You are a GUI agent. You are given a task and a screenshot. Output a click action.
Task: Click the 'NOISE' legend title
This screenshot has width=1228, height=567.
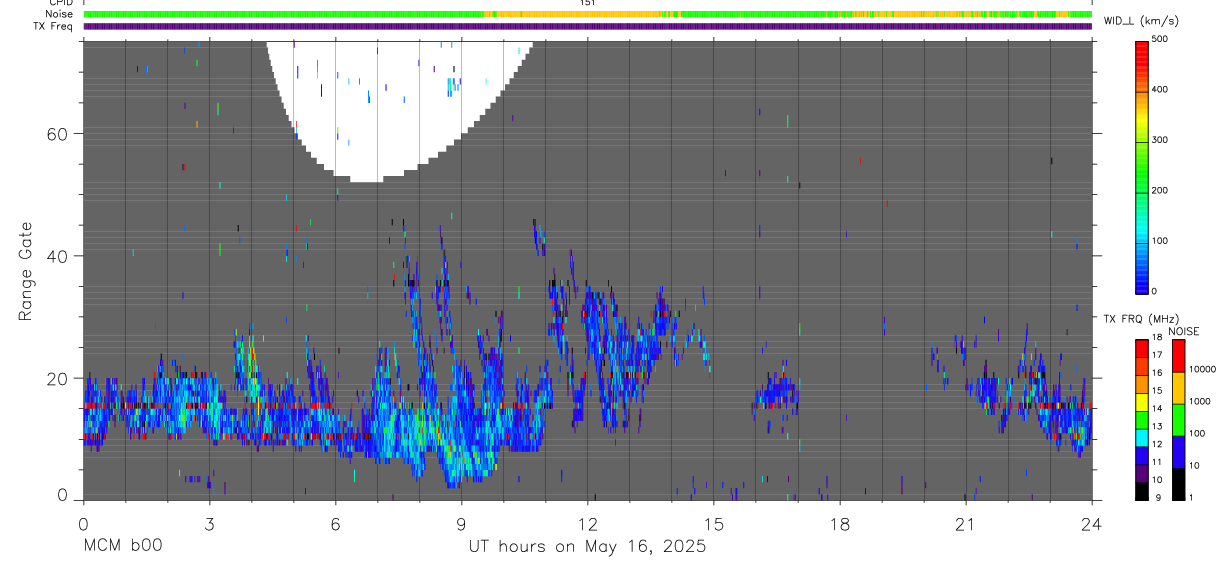(1183, 331)
